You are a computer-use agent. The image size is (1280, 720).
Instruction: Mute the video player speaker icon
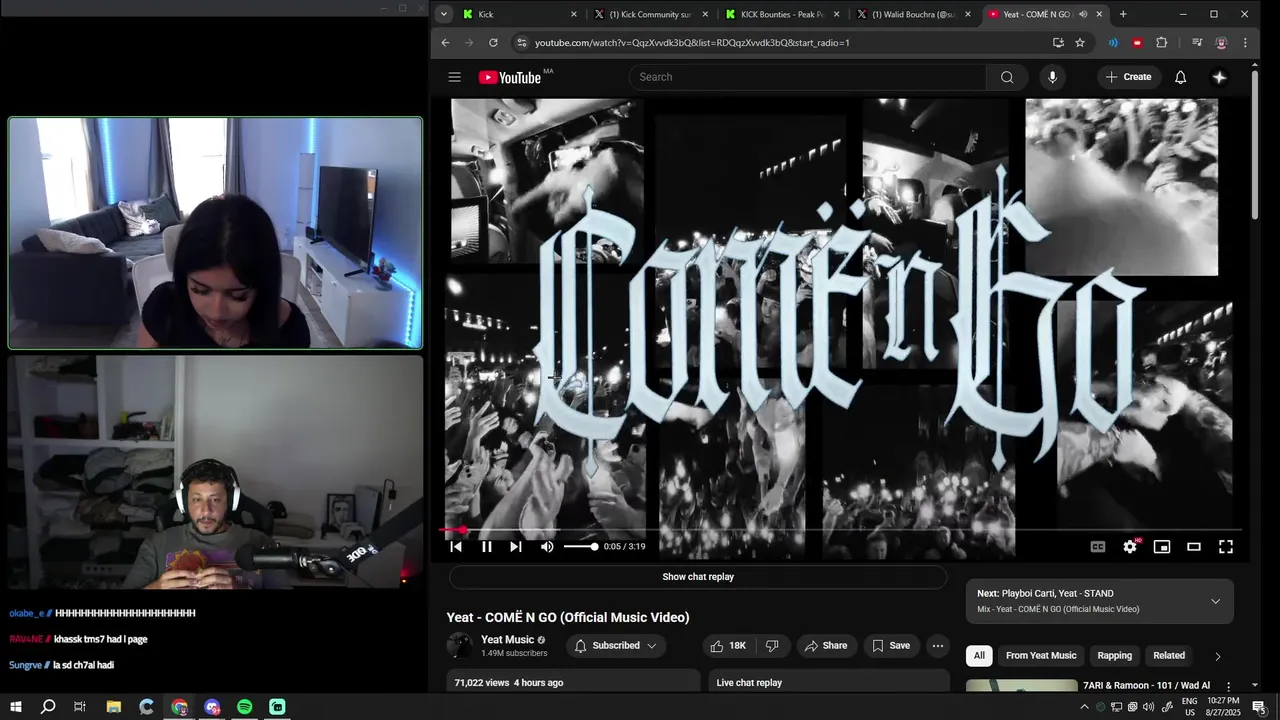coord(547,546)
